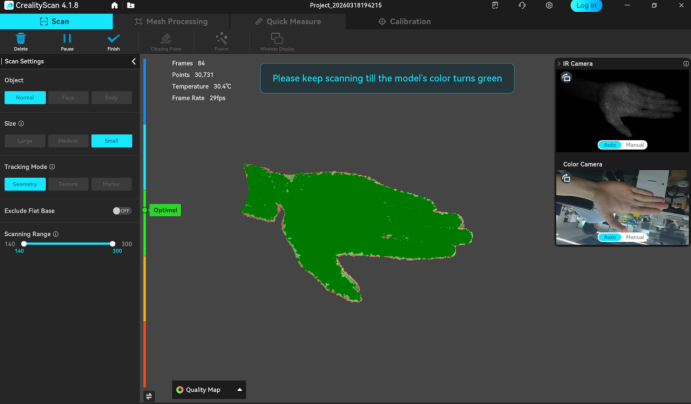The height and width of the screenshot is (404, 691).
Task: Click the Delete scan trash icon
Action: coord(21,39)
